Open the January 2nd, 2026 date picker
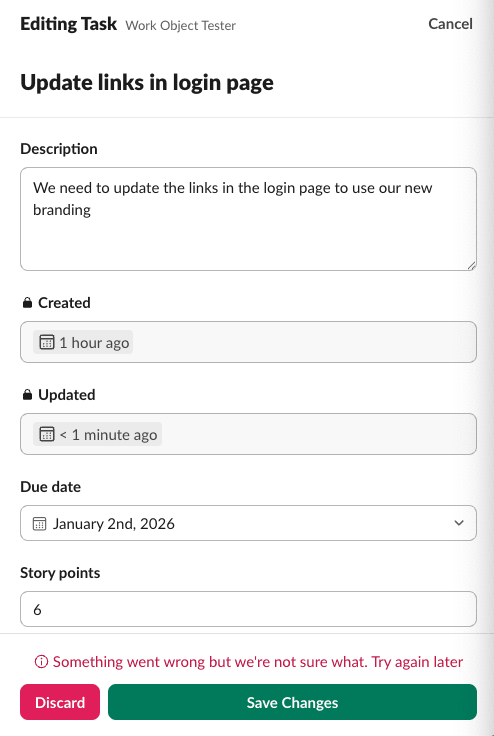Screen dimensions: 494x736 pyautogui.click(x=248, y=523)
